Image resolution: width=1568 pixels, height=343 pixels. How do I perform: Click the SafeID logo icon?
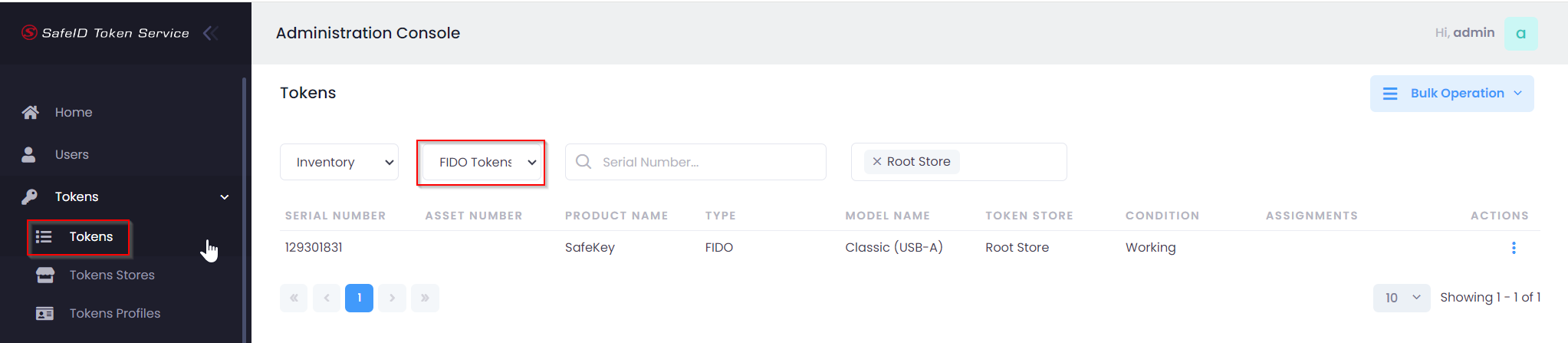click(29, 32)
